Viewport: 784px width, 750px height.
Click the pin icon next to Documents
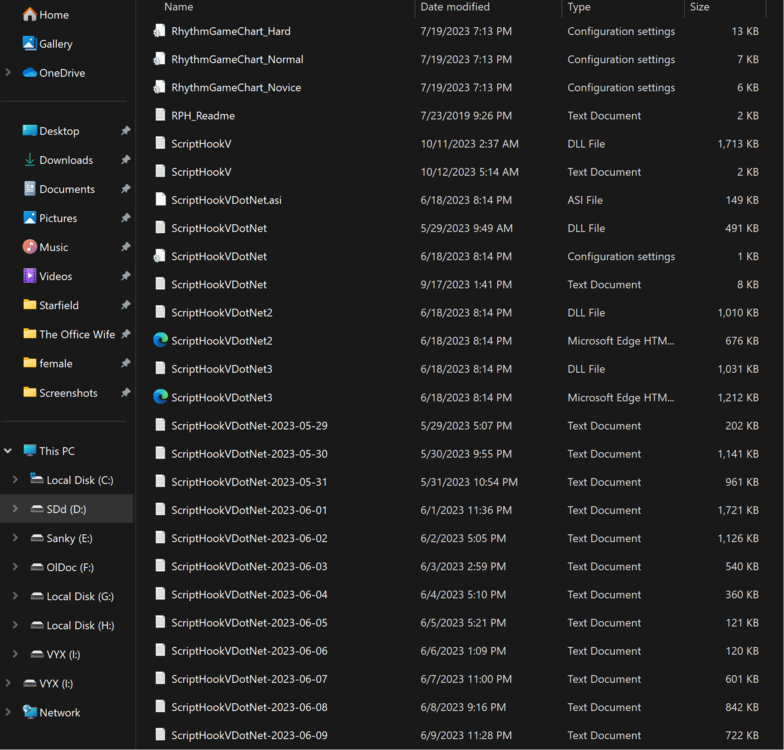(125, 188)
